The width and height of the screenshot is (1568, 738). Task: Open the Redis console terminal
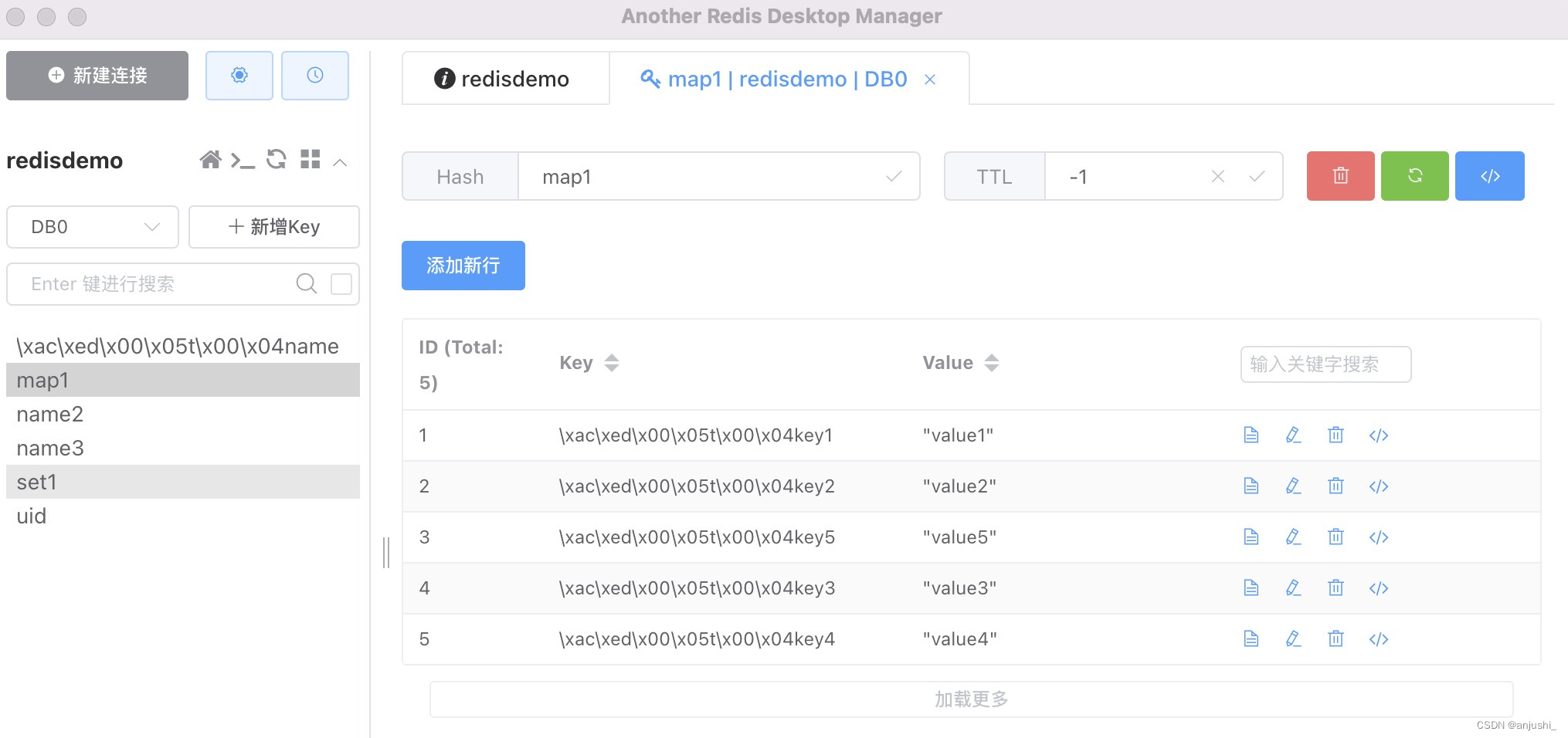point(243,160)
